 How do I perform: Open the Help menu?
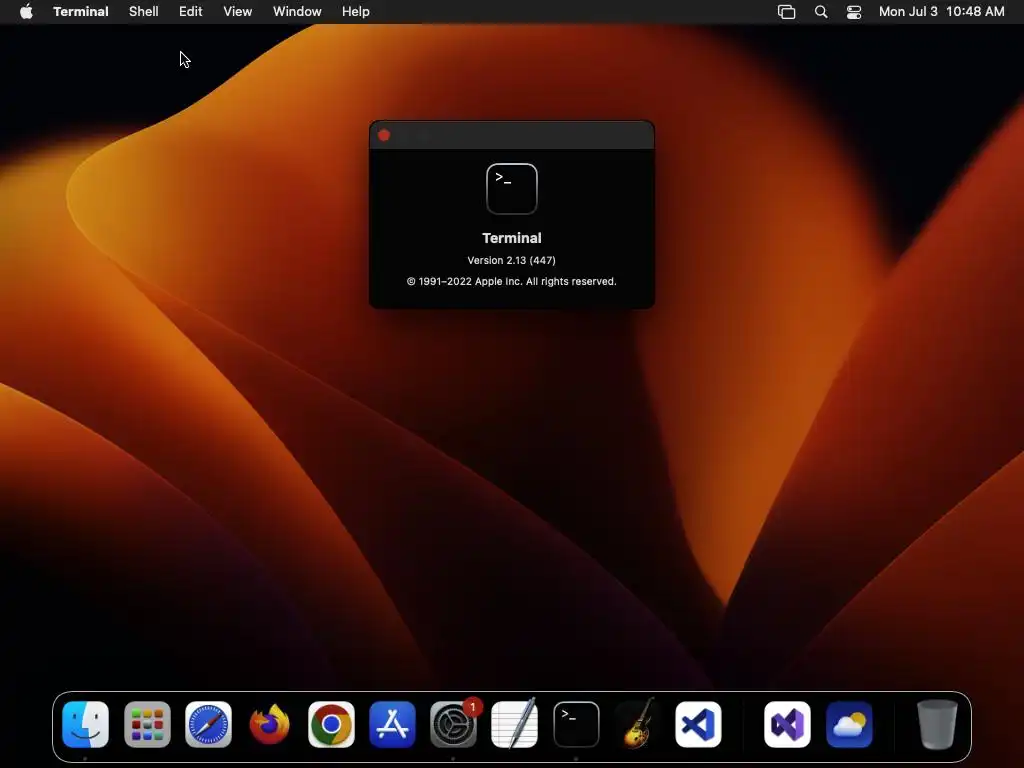point(356,12)
